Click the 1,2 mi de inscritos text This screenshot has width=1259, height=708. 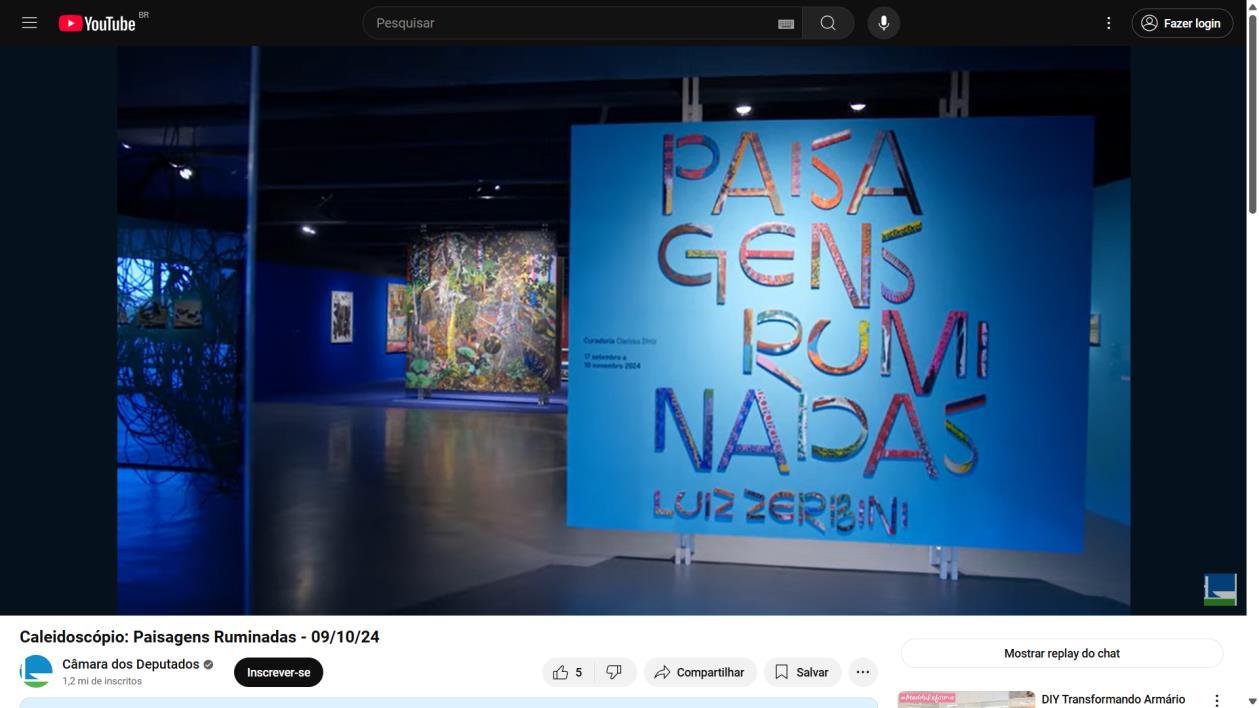click(102, 681)
